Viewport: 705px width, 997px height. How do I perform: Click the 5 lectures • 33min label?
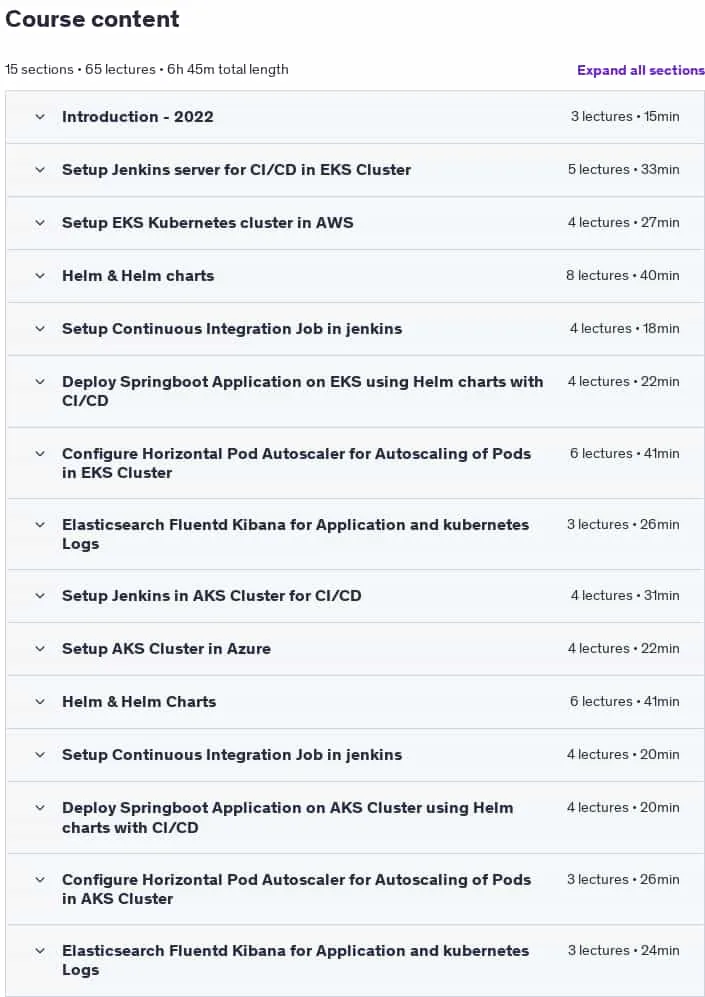(624, 170)
